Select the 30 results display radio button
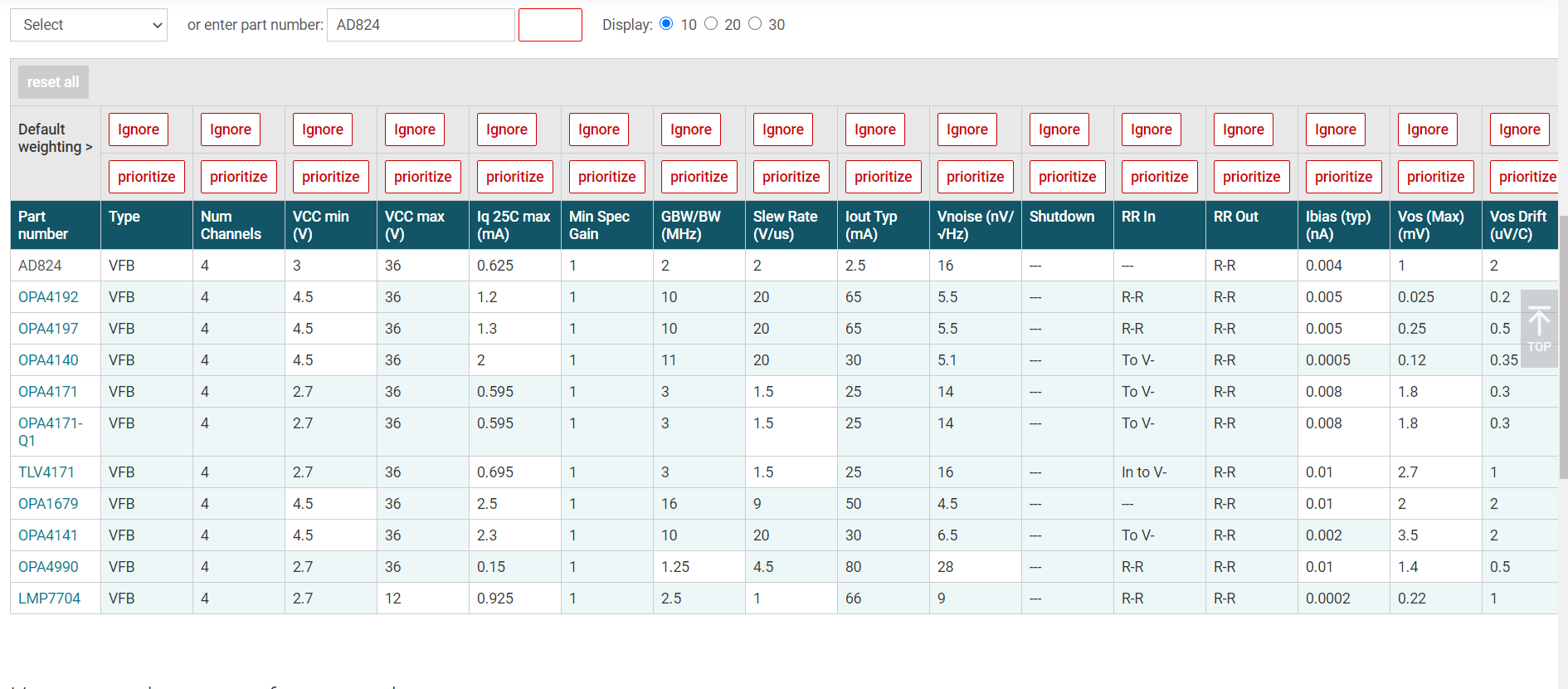This screenshot has width=1568, height=689. 755,23
